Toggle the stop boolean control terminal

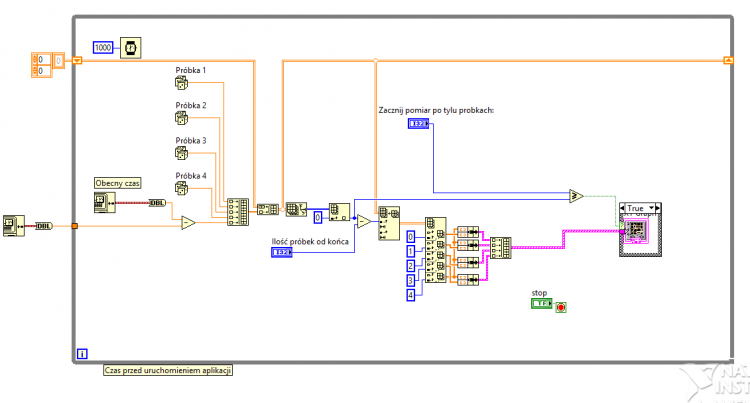tap(541, 304)
